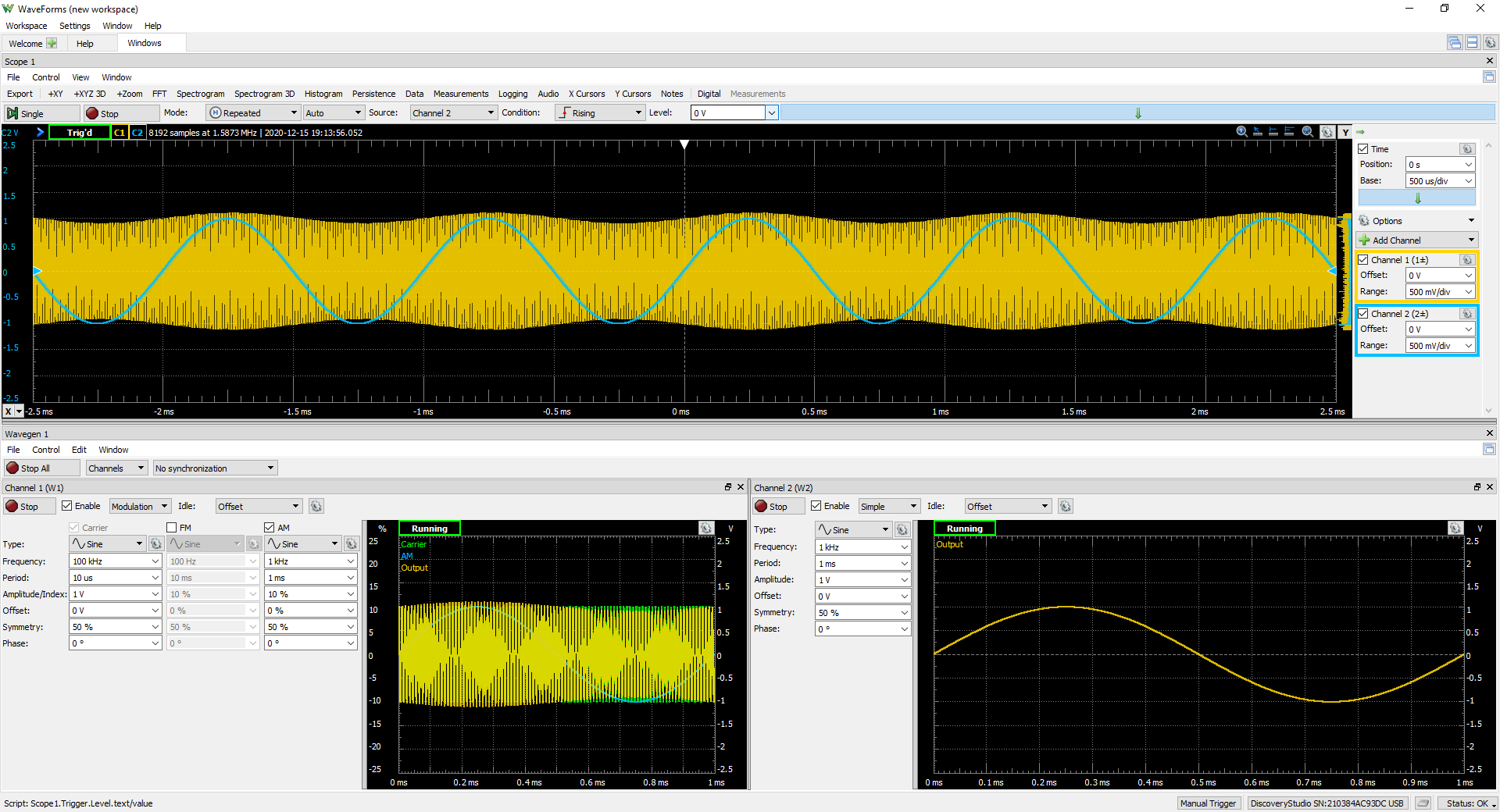Click the Single acquisition button
The image size is (1500, 812).
[x=42, y=113]
